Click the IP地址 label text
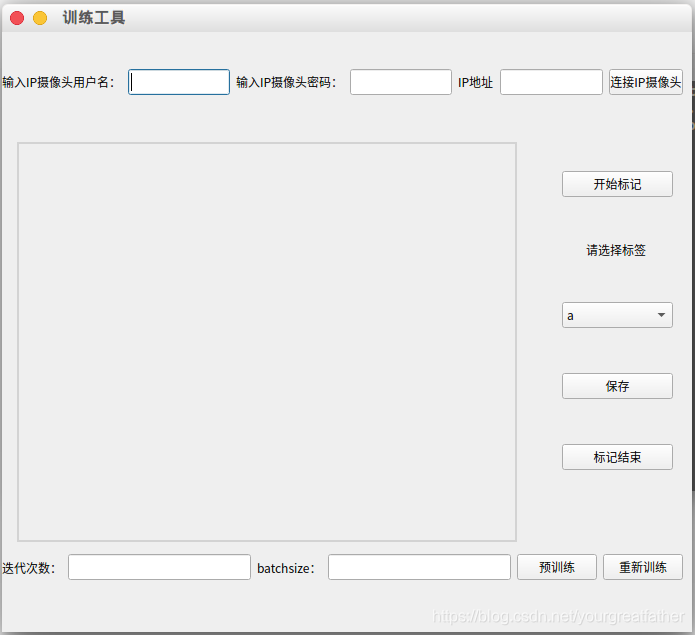Viewport: 695px width, 635px height. tap(475, 82)
